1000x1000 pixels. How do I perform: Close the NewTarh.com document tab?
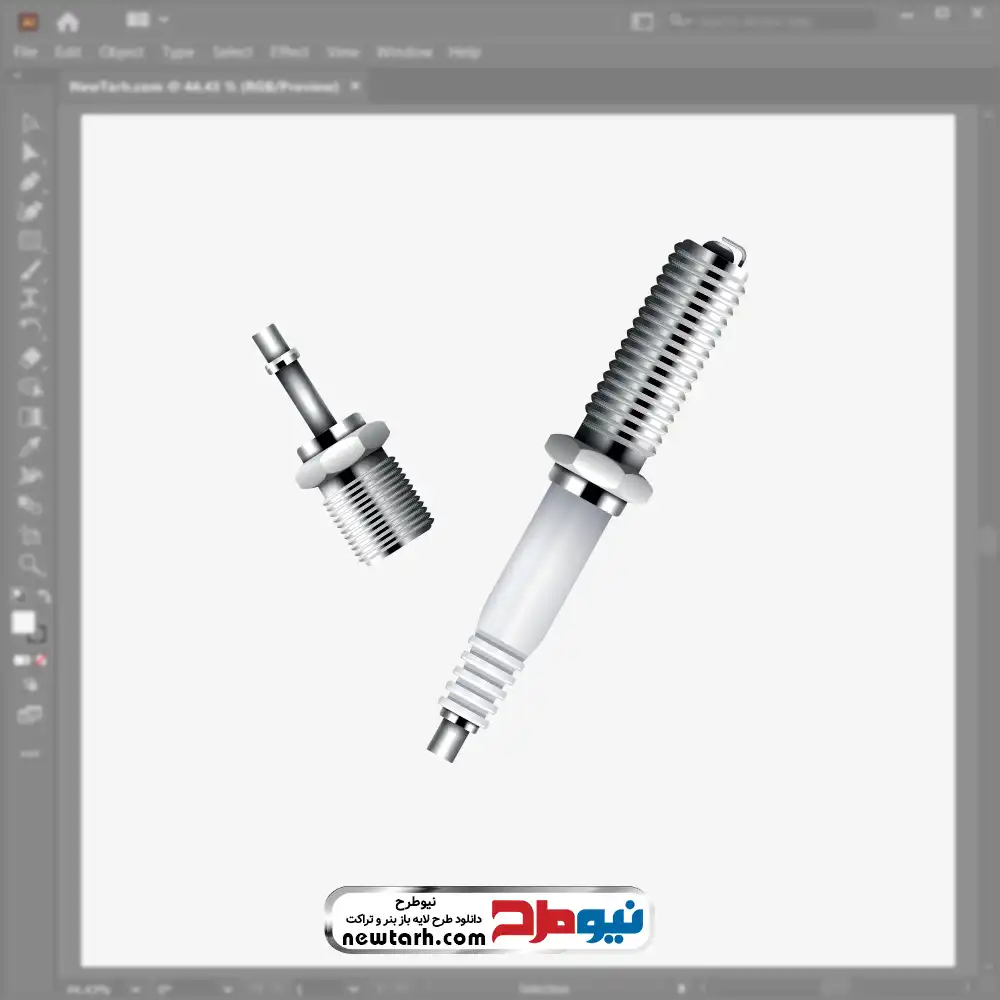(x=352, y=87)
